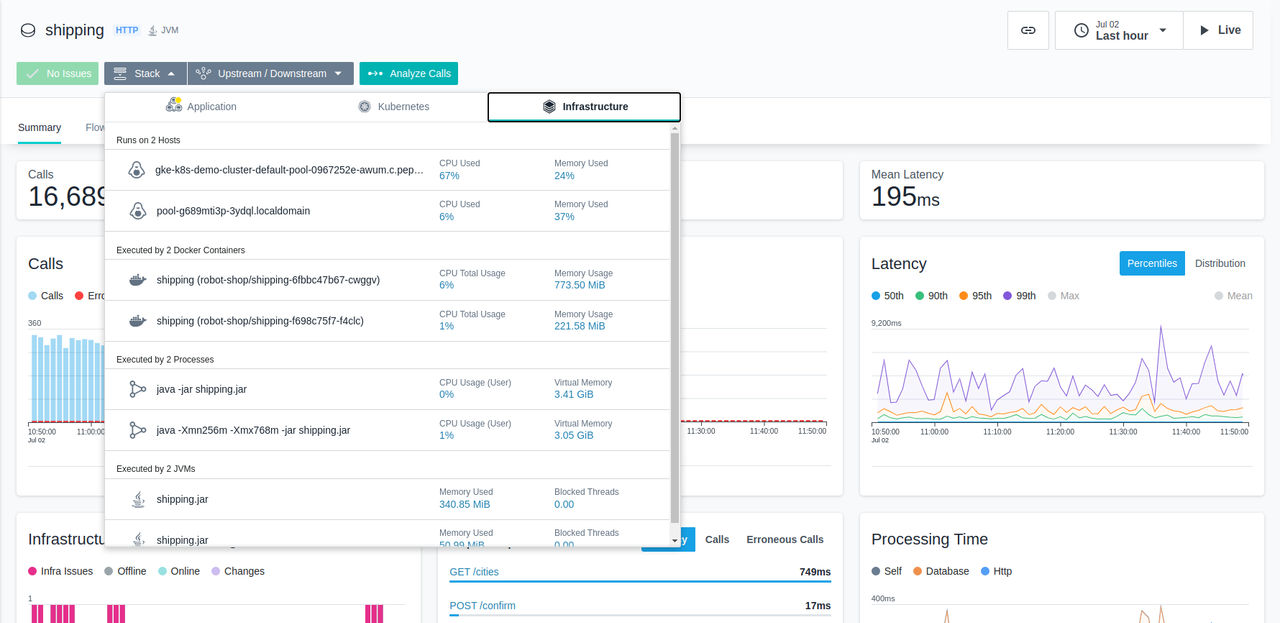Viewport: 1280px width, 623px height.
Task: Click the process icon for java -jar shipping.jar
Action: (137, 389)
